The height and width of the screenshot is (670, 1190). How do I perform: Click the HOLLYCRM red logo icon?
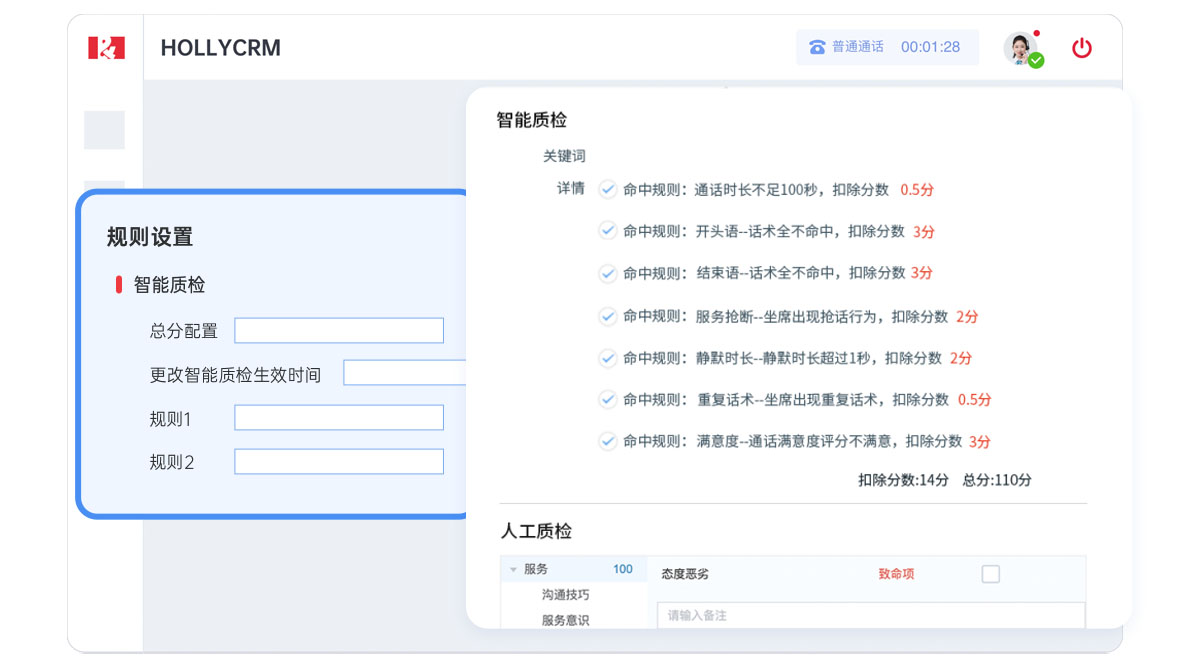(x=106, y=47)
